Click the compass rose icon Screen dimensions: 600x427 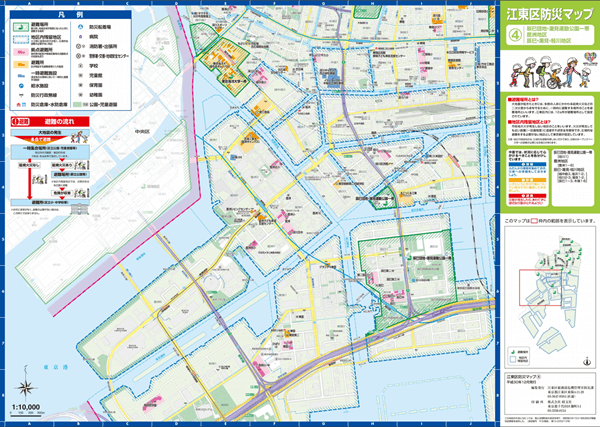point(23,388)
